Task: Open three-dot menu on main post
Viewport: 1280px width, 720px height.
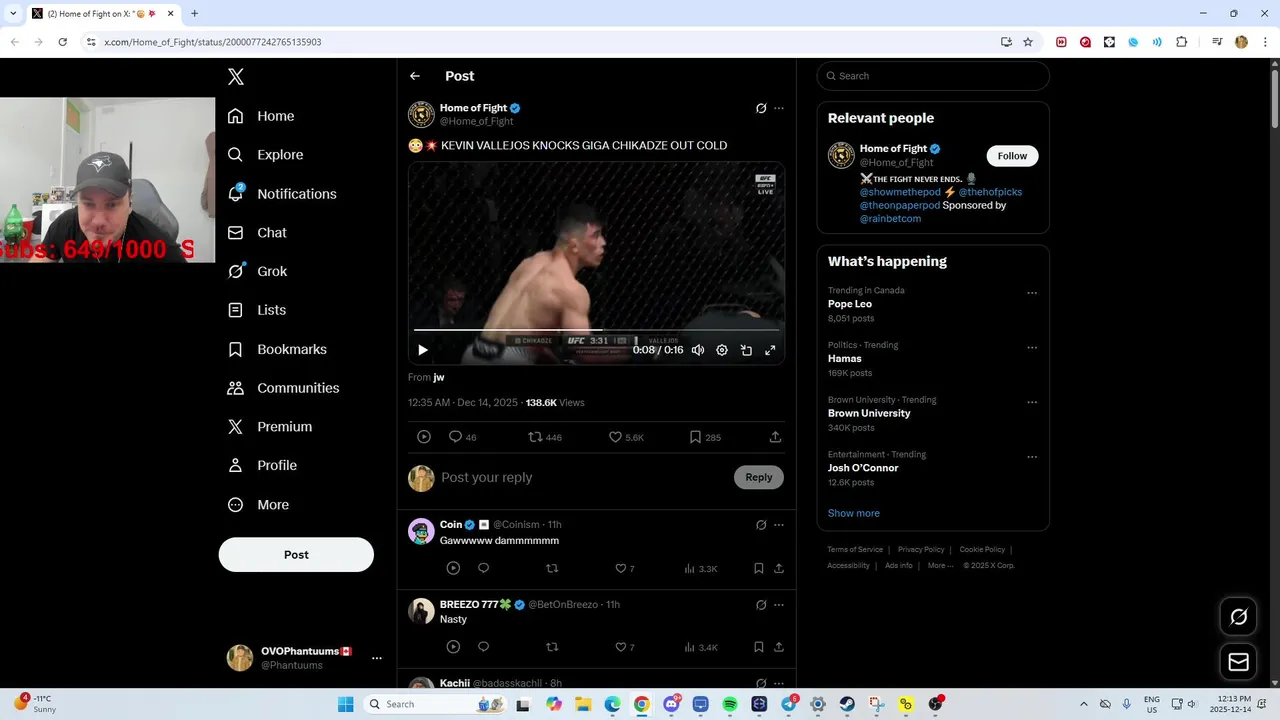Action: [x=779, y=108]
